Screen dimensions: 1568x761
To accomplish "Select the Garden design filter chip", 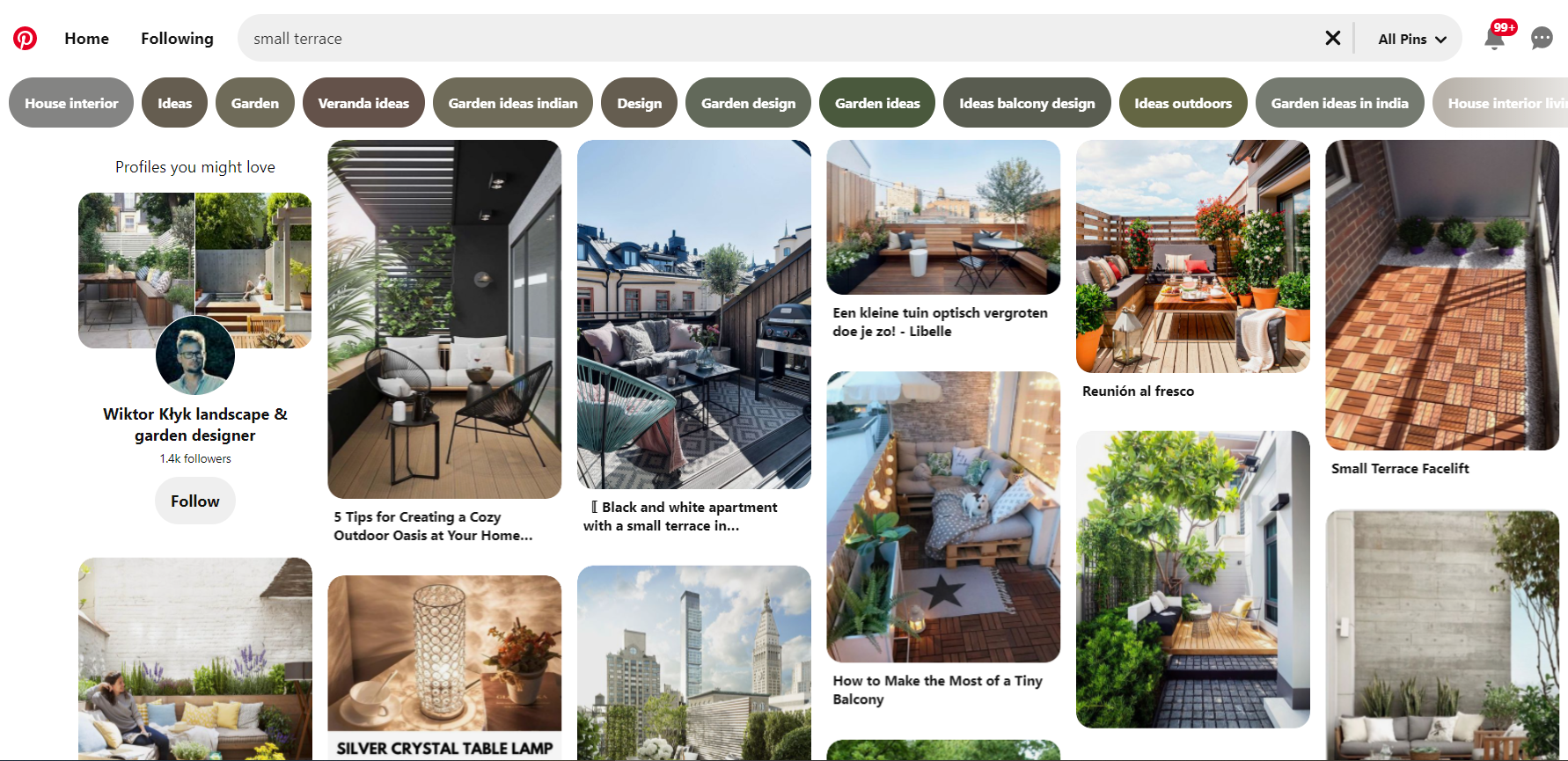I will coord(748,103).
